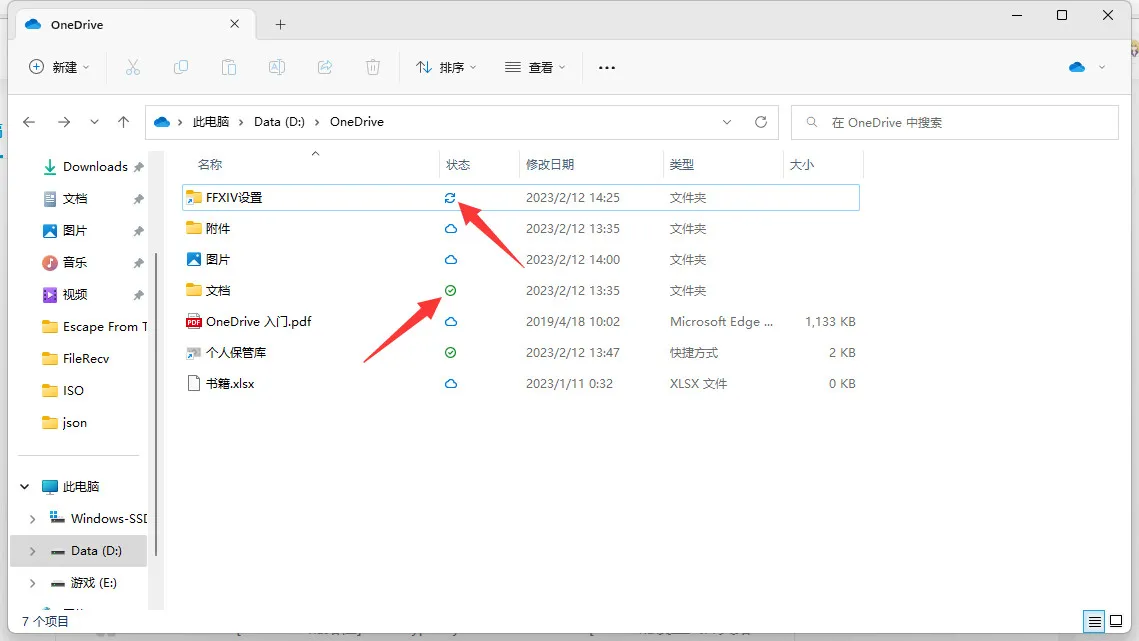Open the 查看 view dropdown
Image resolution: width=1139 pixels, height=641 pixels.
[535, 68]
